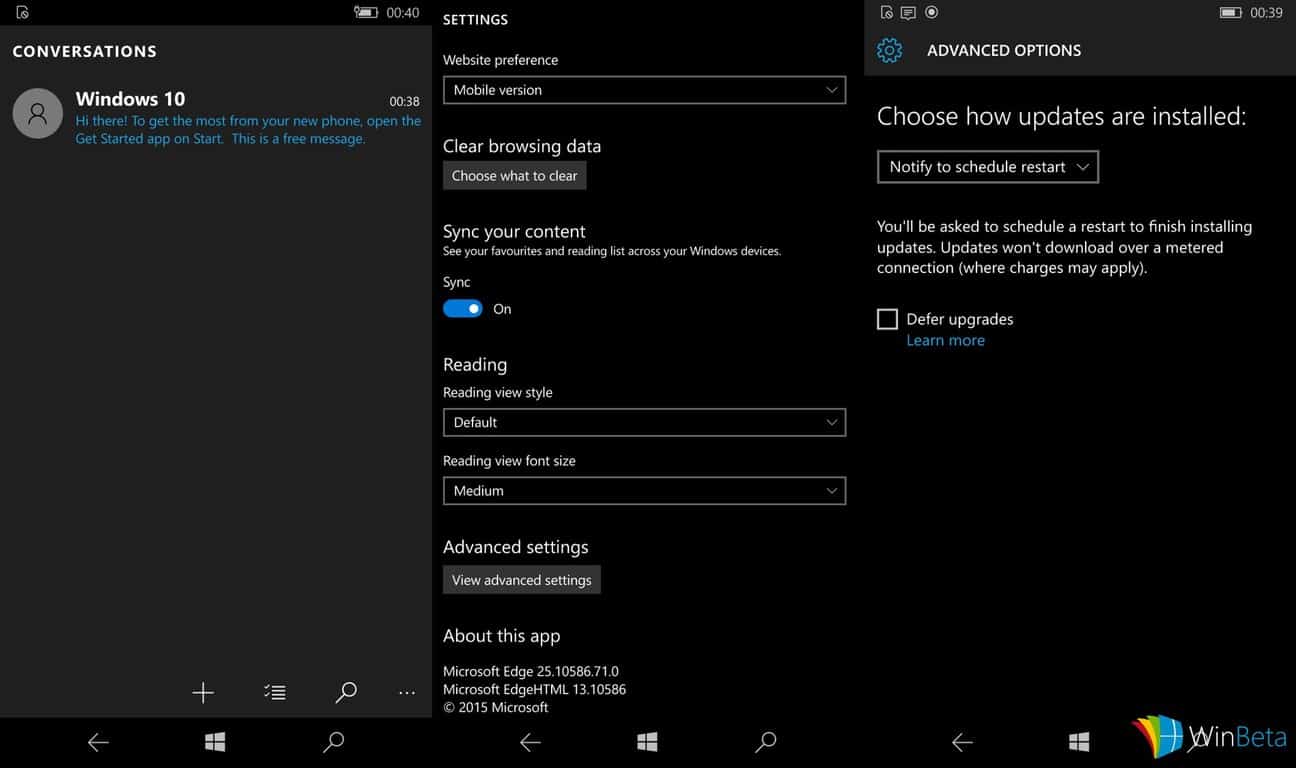Click the gear icon beside Advanced Options
Image resolution: width=1296 pixels, height=768 pixels.
click(889, 50)
